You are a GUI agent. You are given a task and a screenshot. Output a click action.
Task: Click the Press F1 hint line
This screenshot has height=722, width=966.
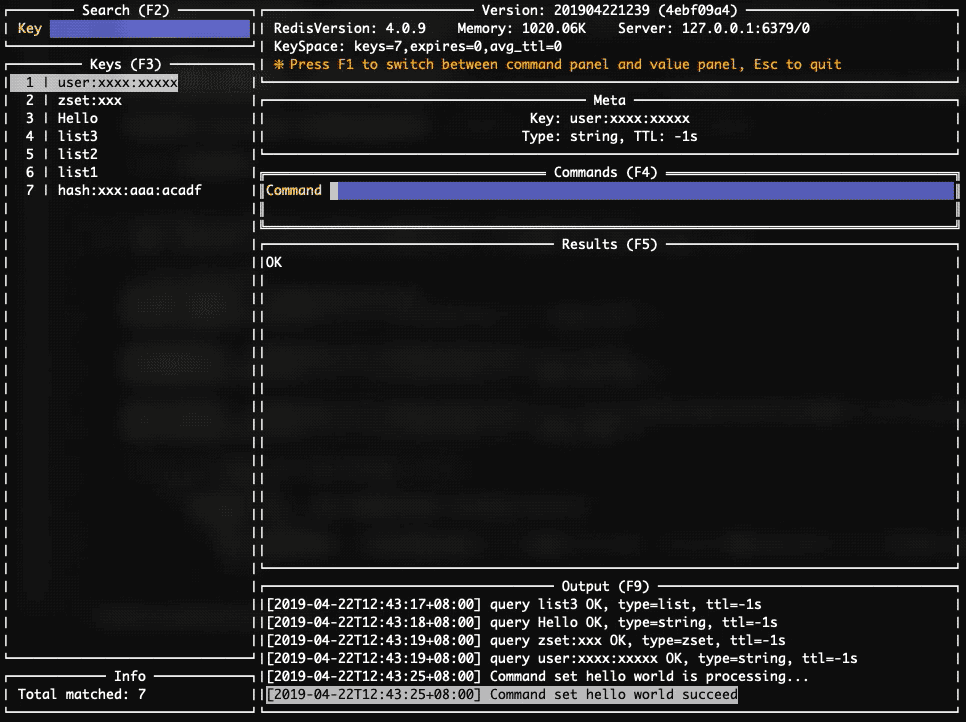tap(558, 64)
